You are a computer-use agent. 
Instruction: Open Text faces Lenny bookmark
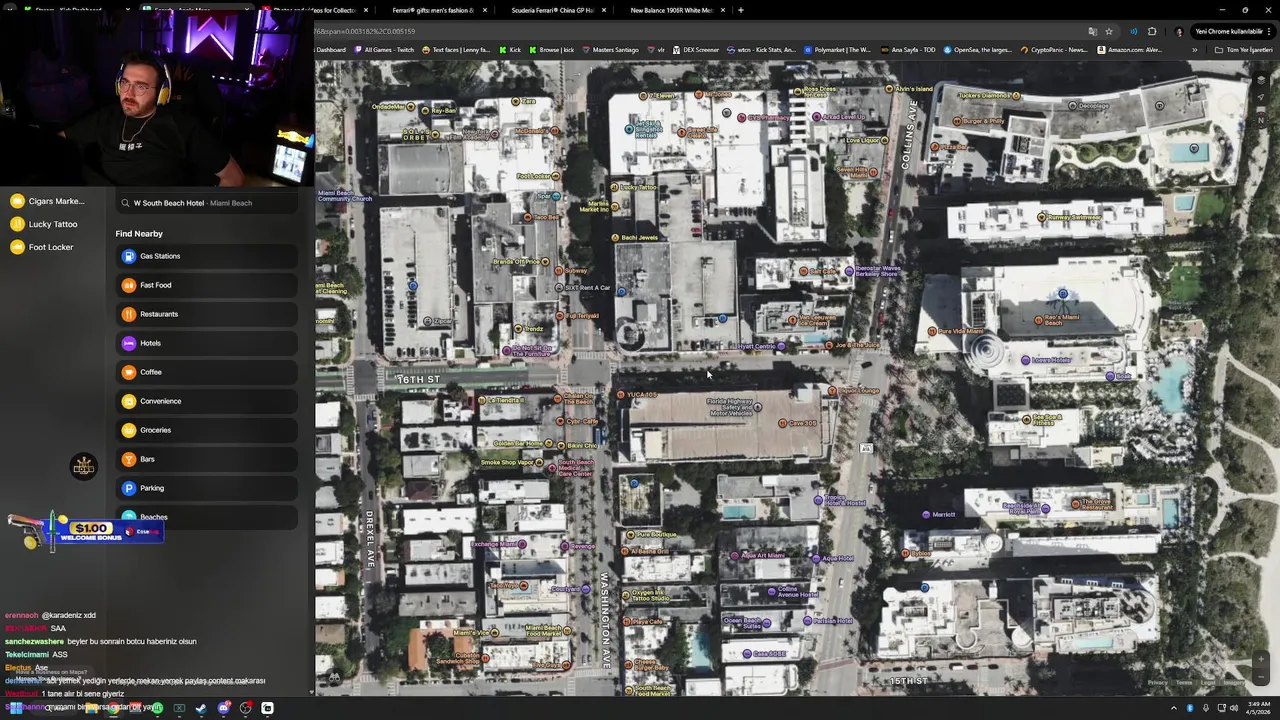pyautogui.click(x=457, y=50)
